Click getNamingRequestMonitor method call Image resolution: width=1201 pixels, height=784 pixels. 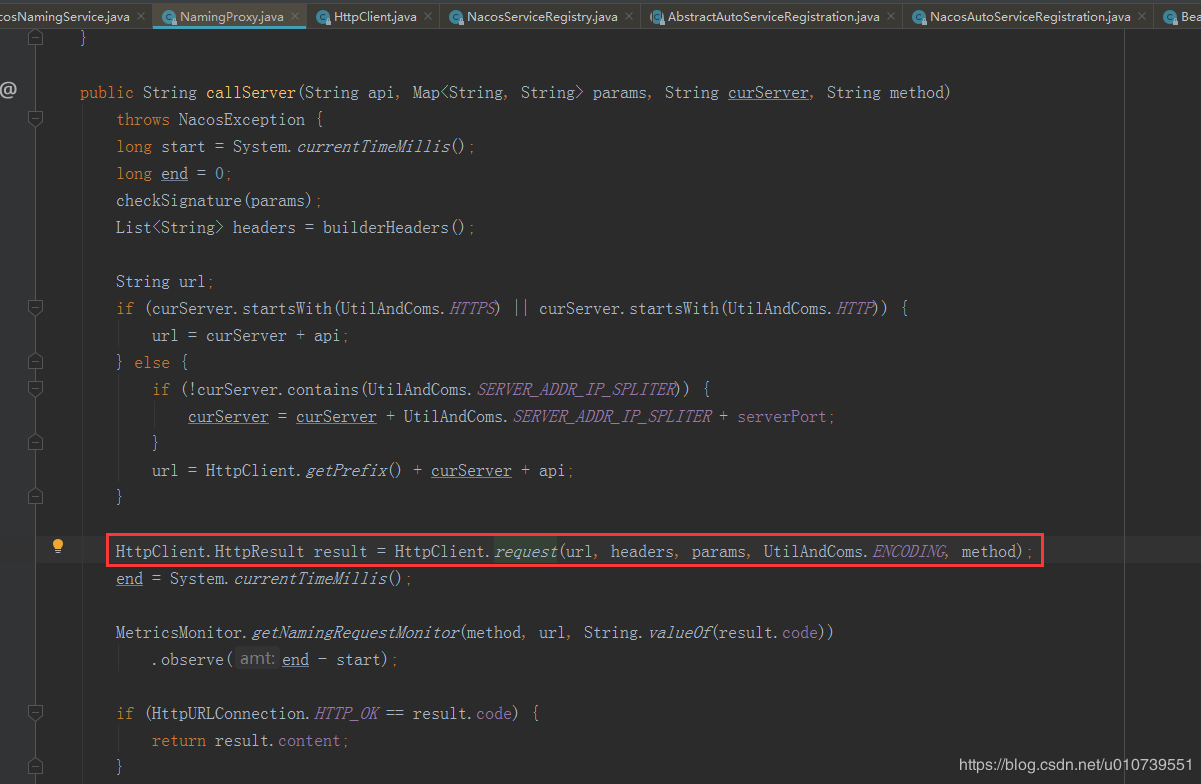355,632
